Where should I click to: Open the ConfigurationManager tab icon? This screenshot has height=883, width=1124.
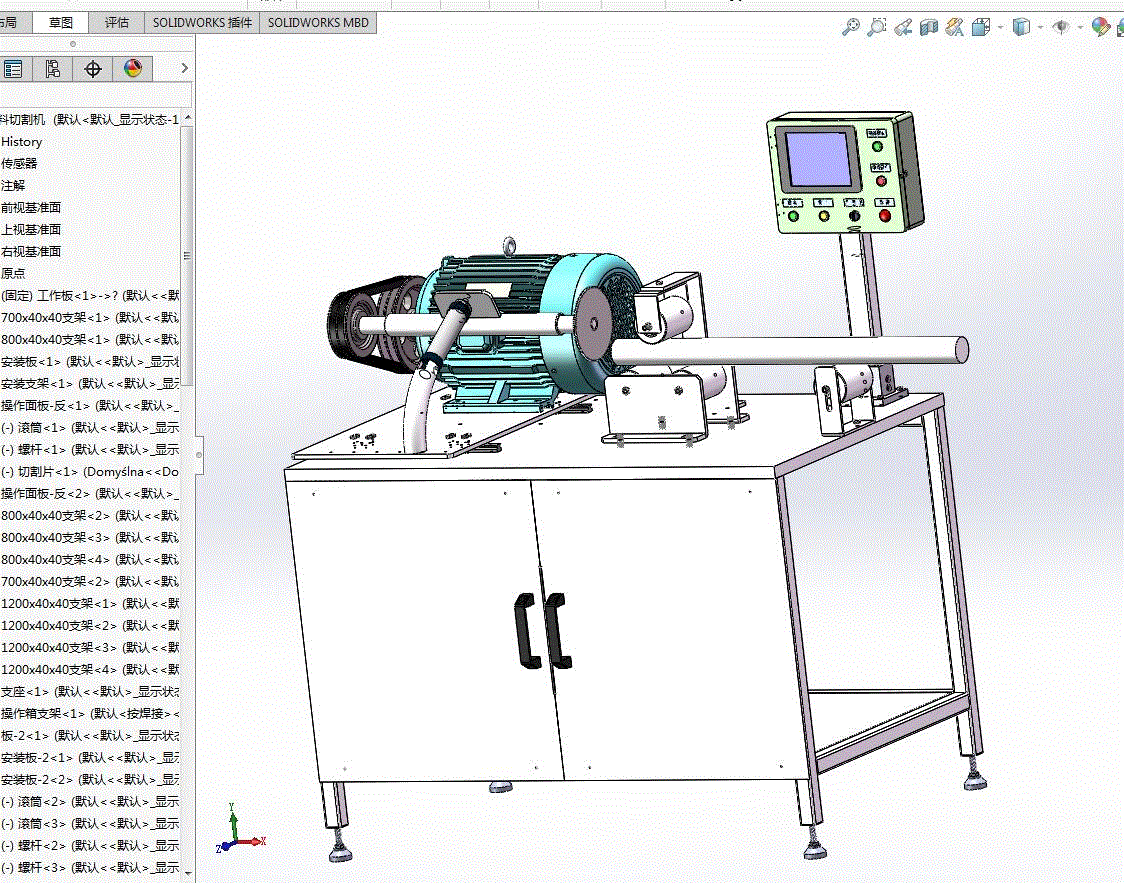(52, 69)
